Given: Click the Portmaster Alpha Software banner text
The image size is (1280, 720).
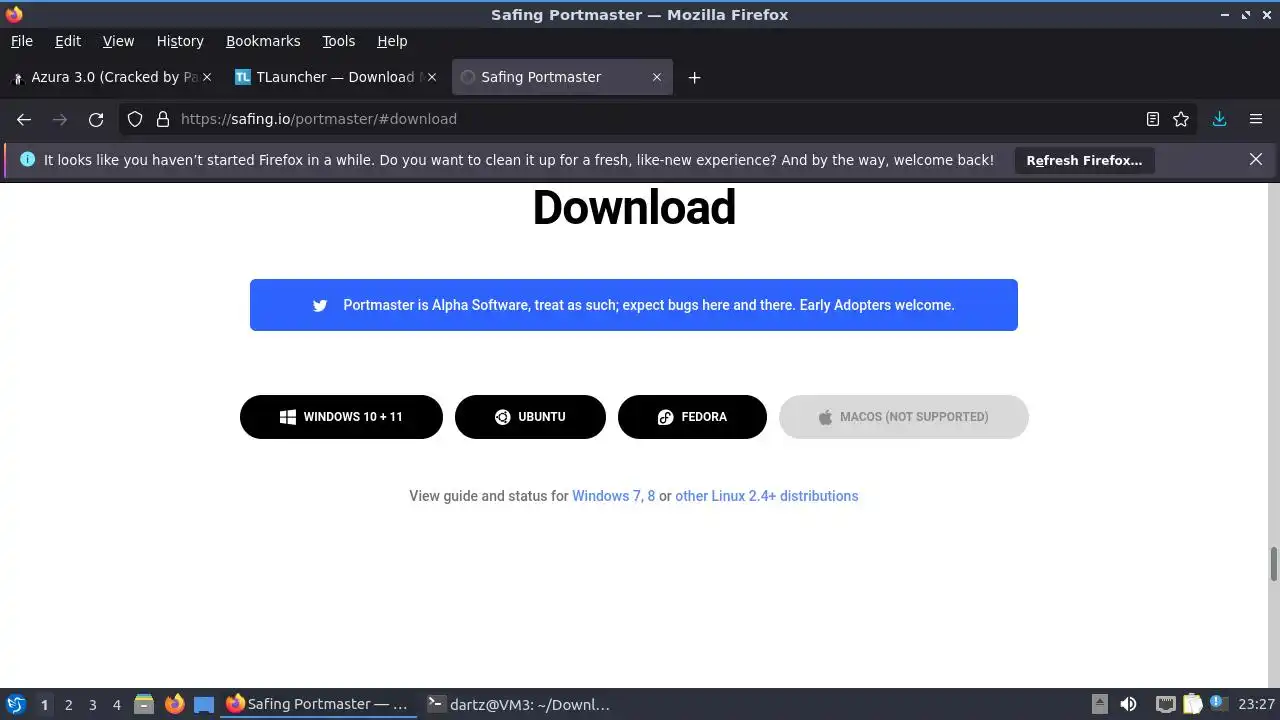Looking at the screenshot, I should click(x=649, y=305).
